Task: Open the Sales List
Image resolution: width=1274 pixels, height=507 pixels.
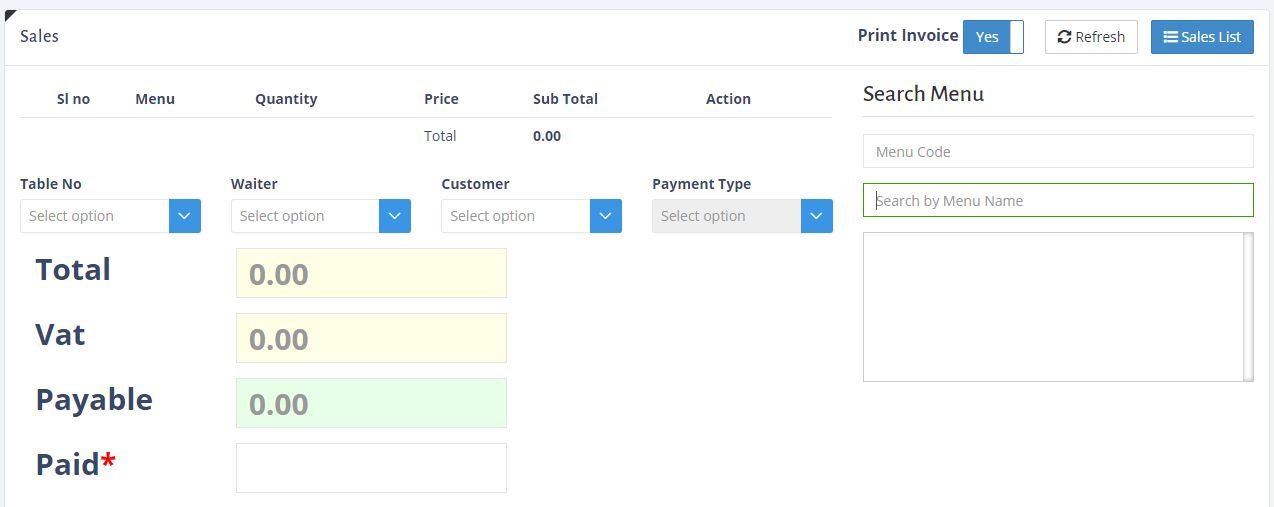Action: [x=1202, y=37]
